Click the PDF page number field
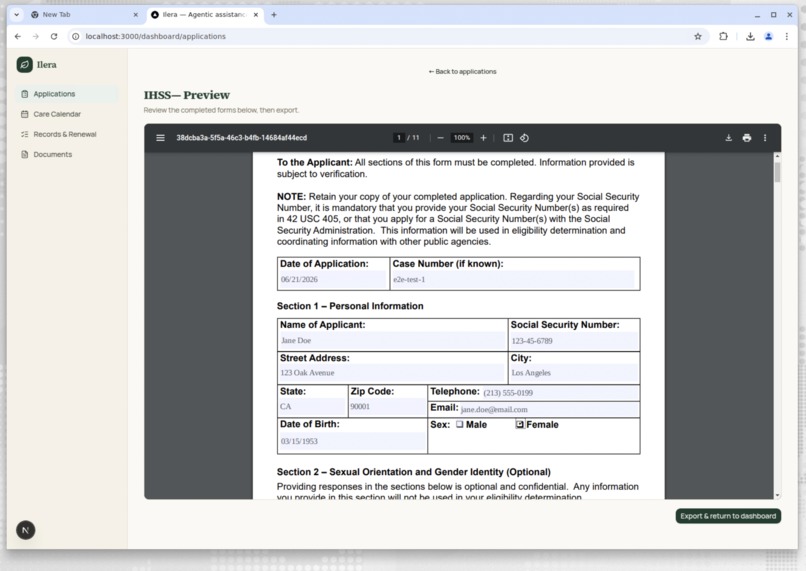806x571 pixels. click(399, 138)
